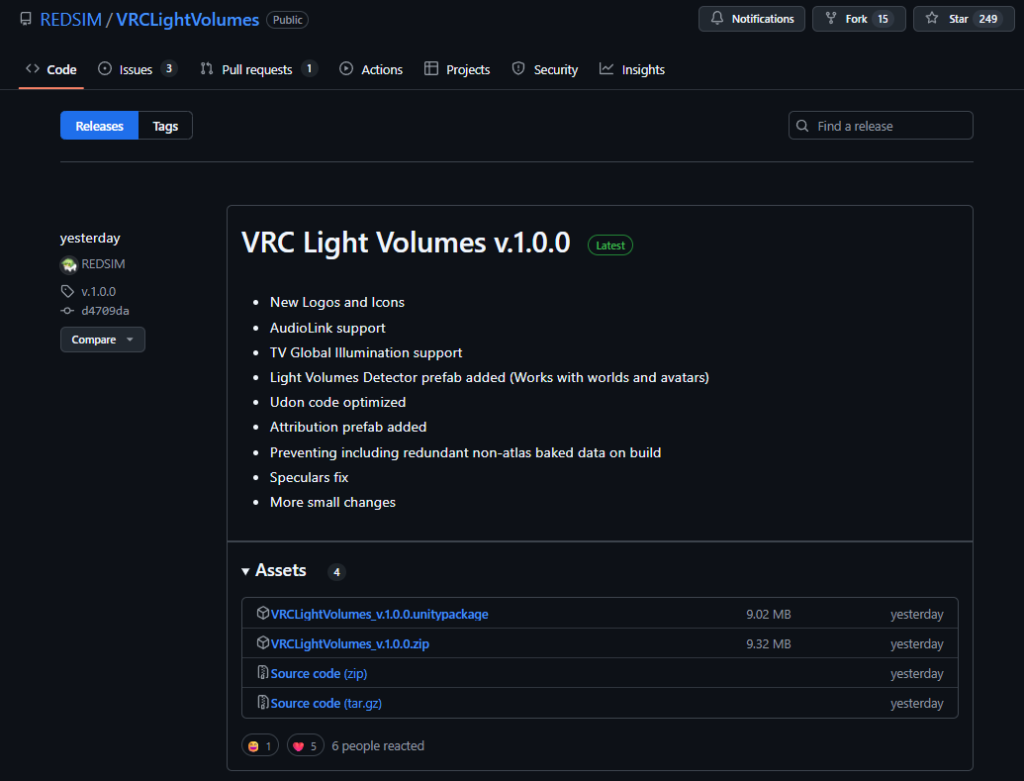
Task: Click the zip file icon of Source code (tar.gz)
Action: (263, 703)
